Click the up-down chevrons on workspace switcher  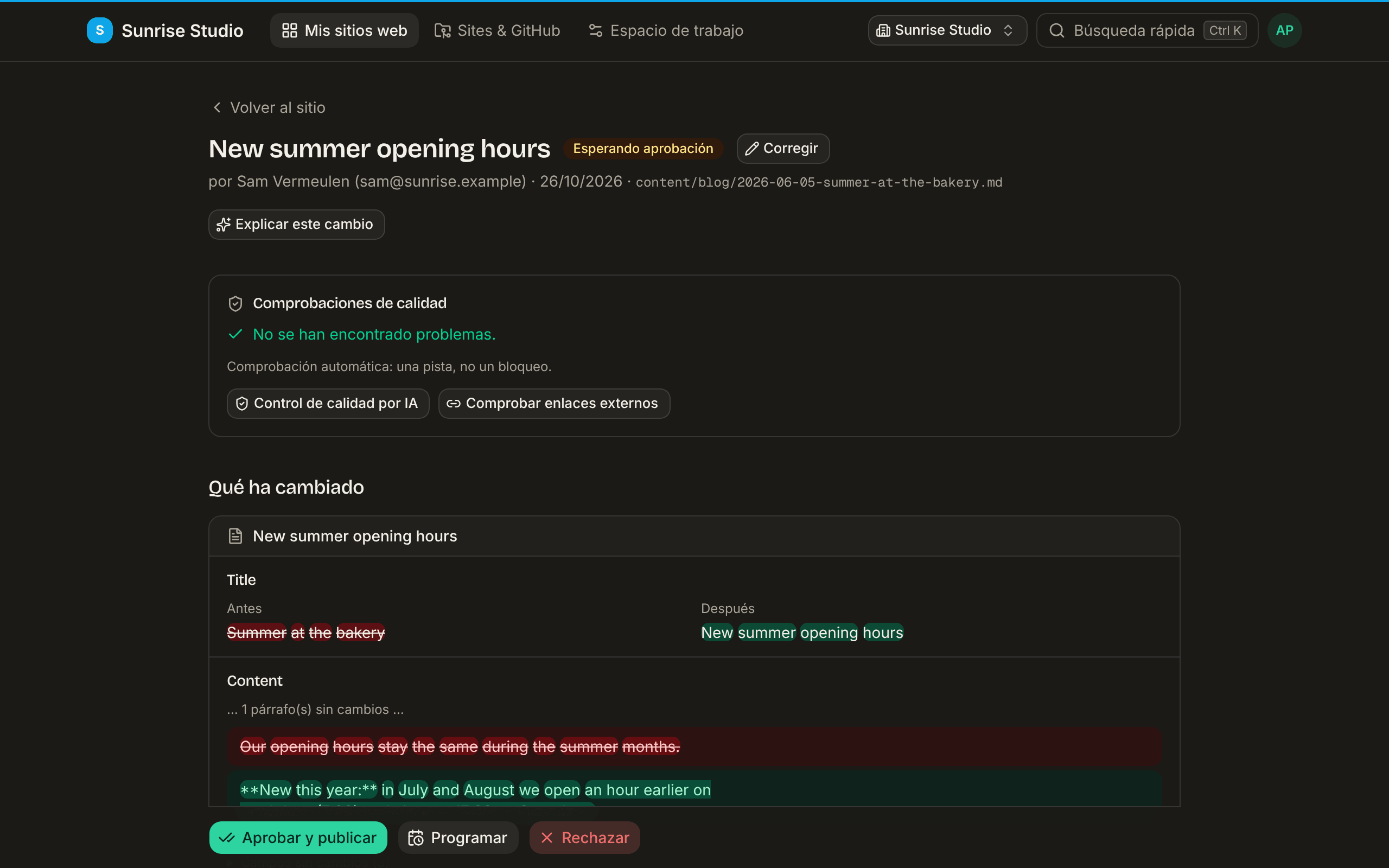pos(1008,30)
